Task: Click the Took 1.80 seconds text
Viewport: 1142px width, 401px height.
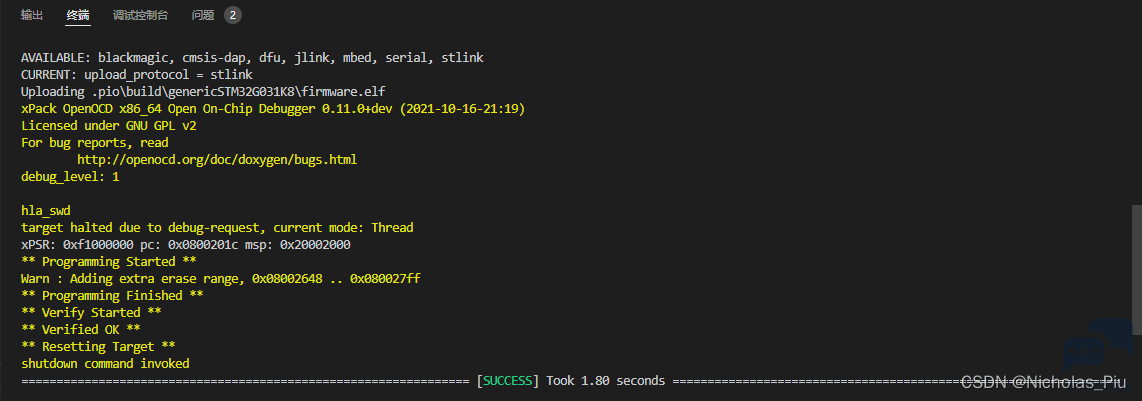Action: [605, 381]
